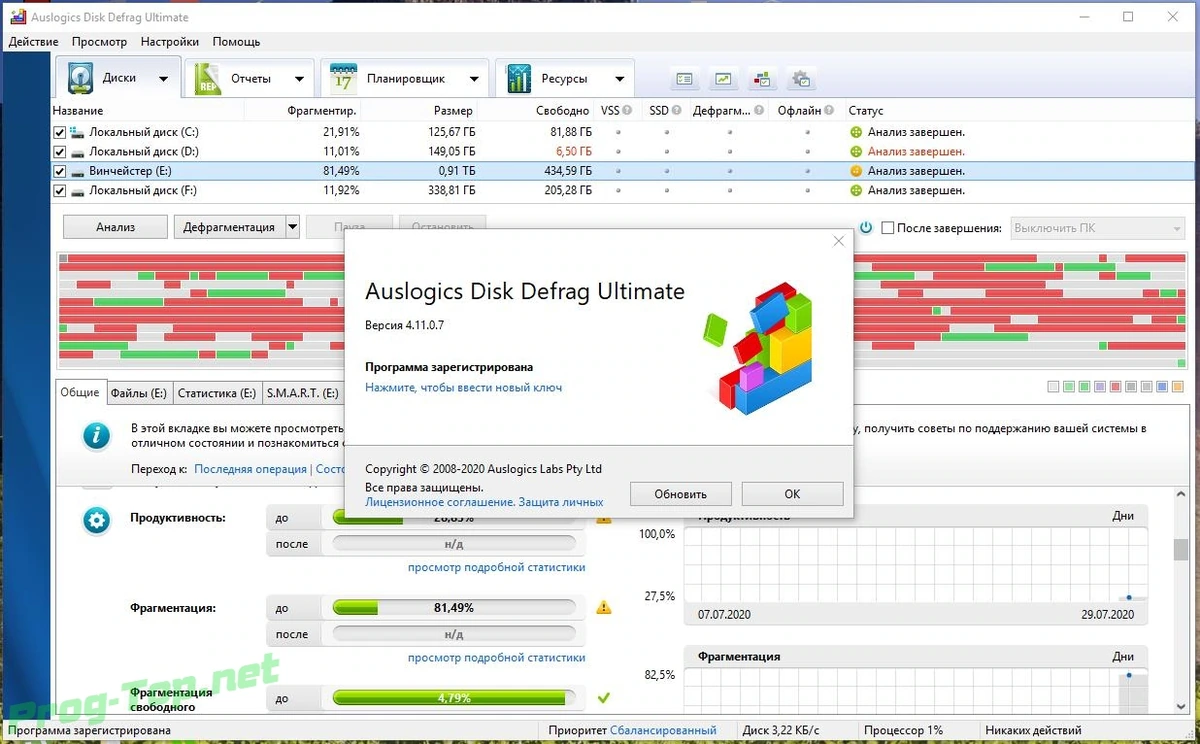1200x744 pixels.
Task: Uncheck Local disk (D:) checkbox
Action: [59, 152]
